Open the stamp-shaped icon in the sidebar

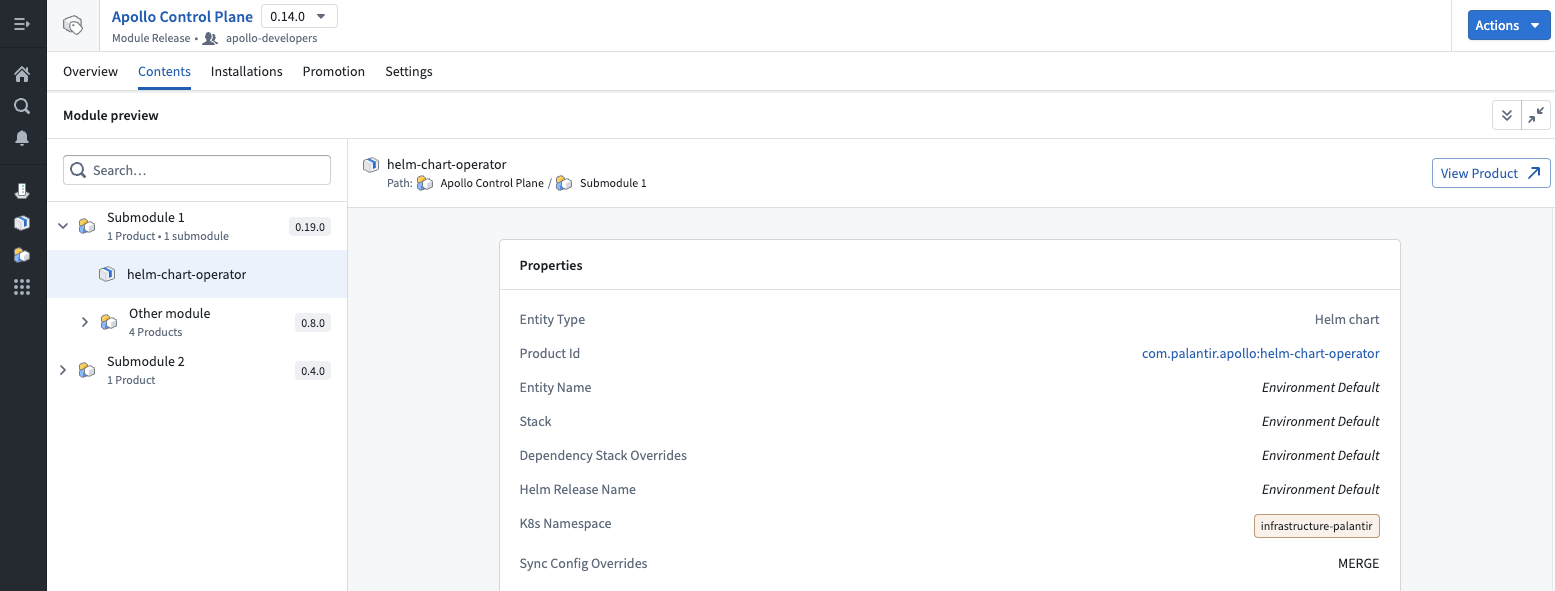[22, 190]
